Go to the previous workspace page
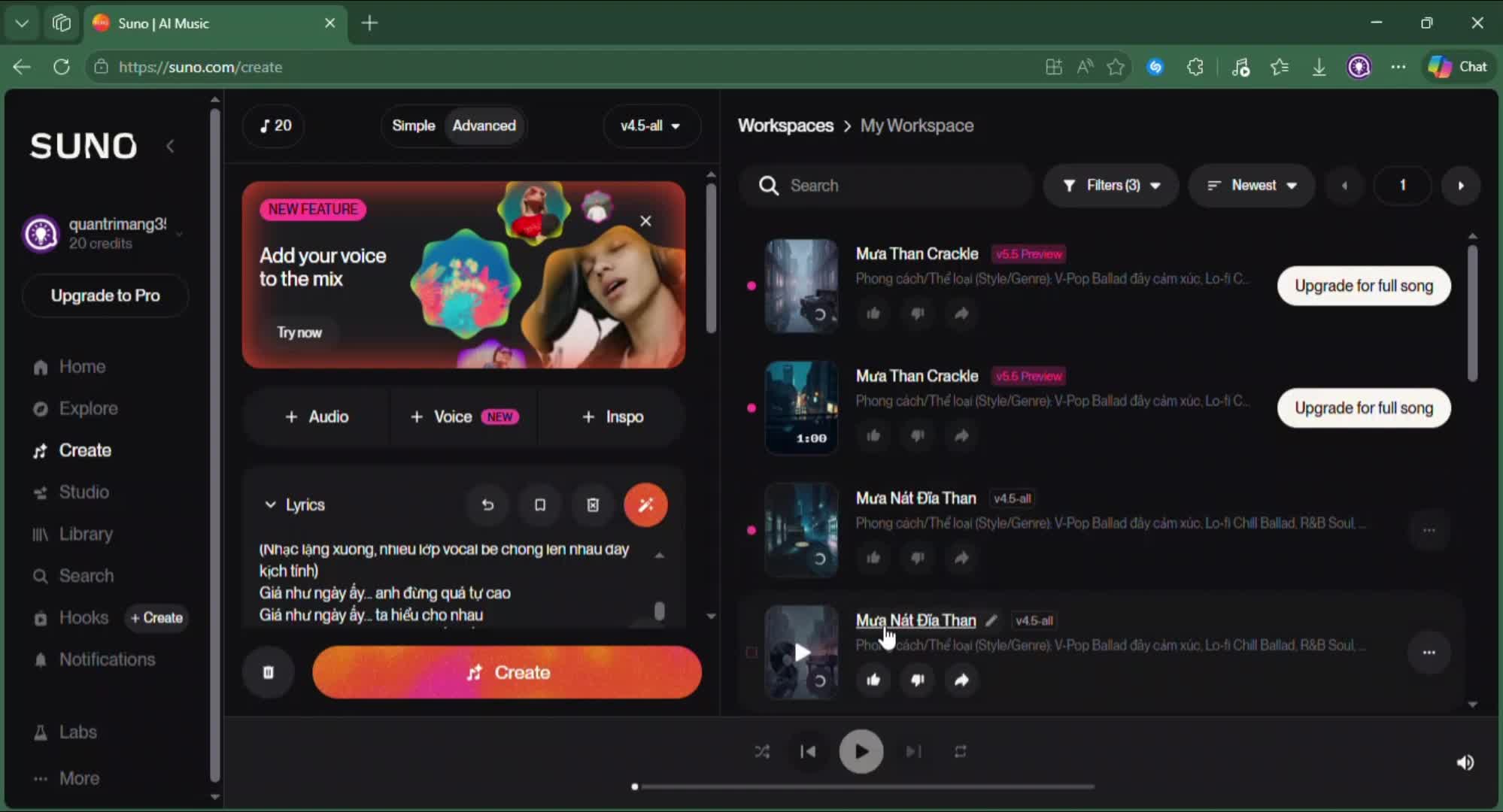The image size is (1503, 812). 1344,186
